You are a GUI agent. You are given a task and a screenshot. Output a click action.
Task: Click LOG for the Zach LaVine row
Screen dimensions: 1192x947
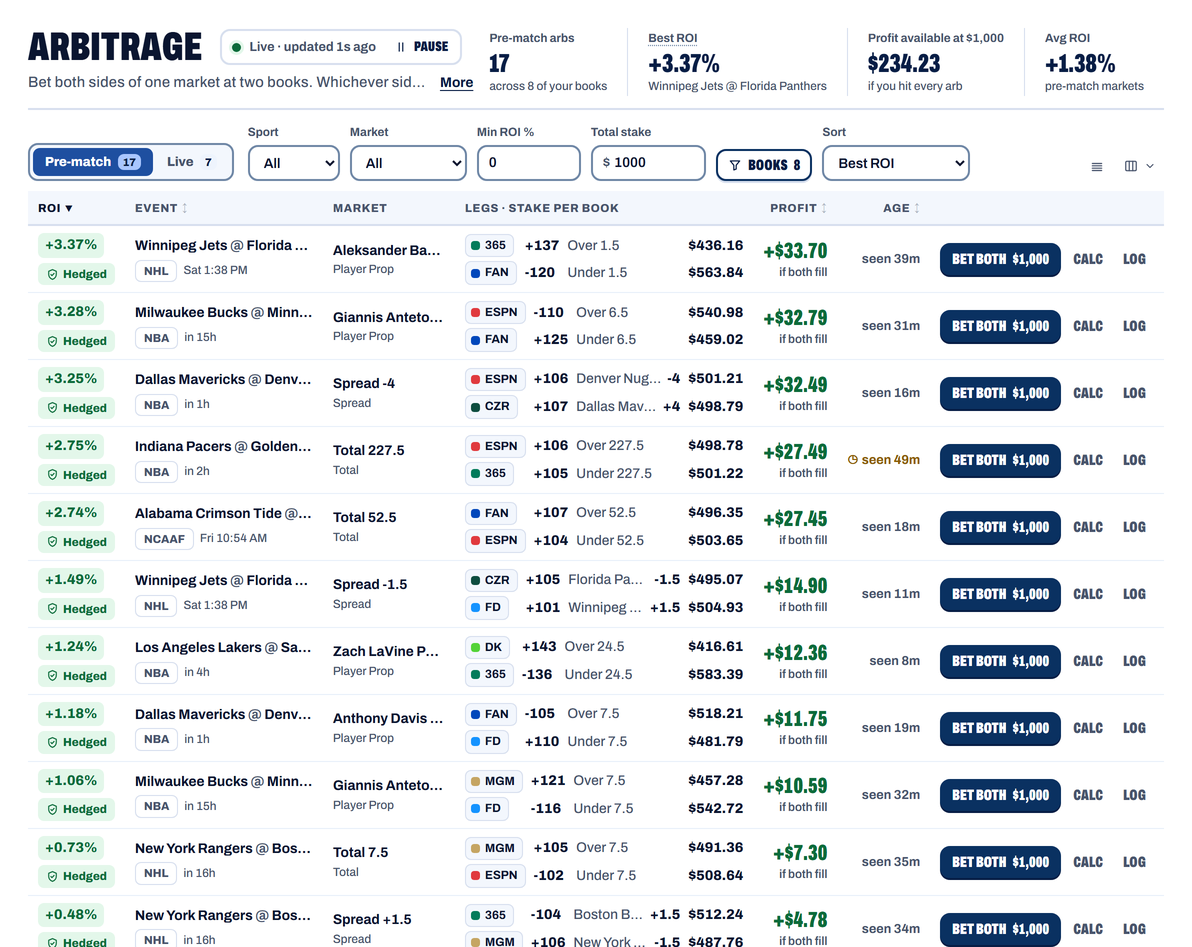[x=1133, y=661]
